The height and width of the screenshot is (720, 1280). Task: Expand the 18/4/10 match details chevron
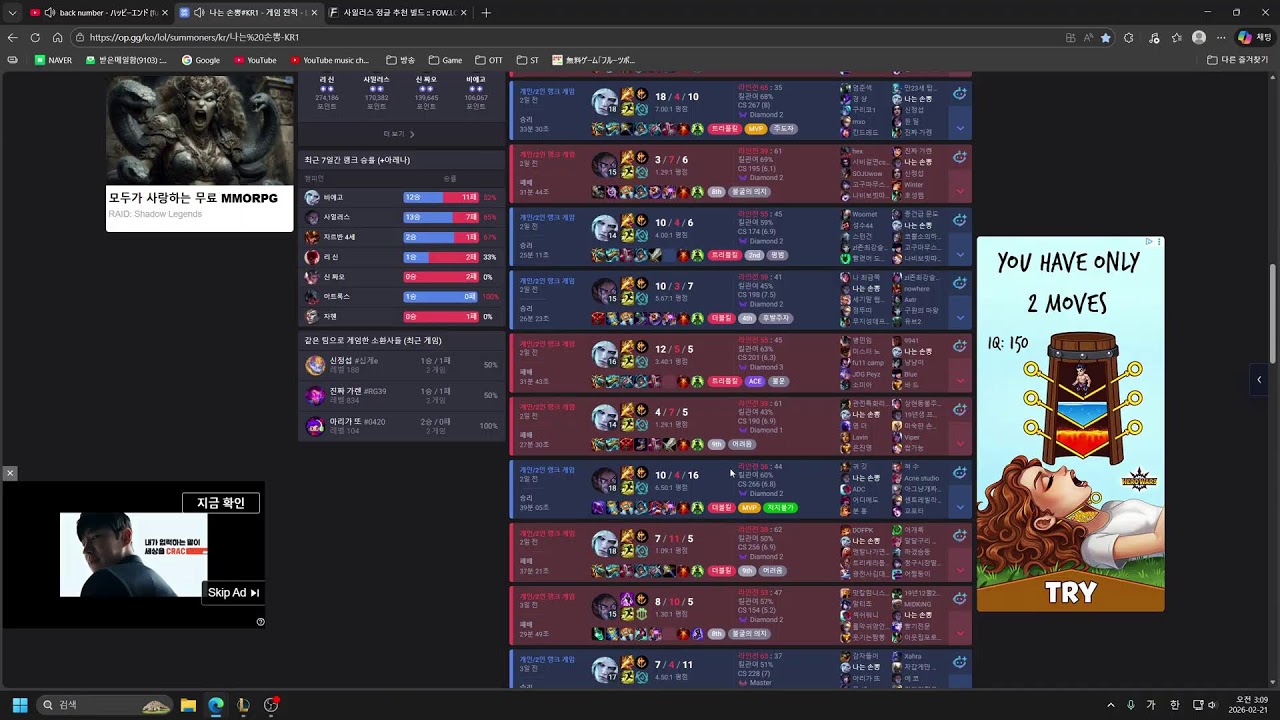coord(960,128)
